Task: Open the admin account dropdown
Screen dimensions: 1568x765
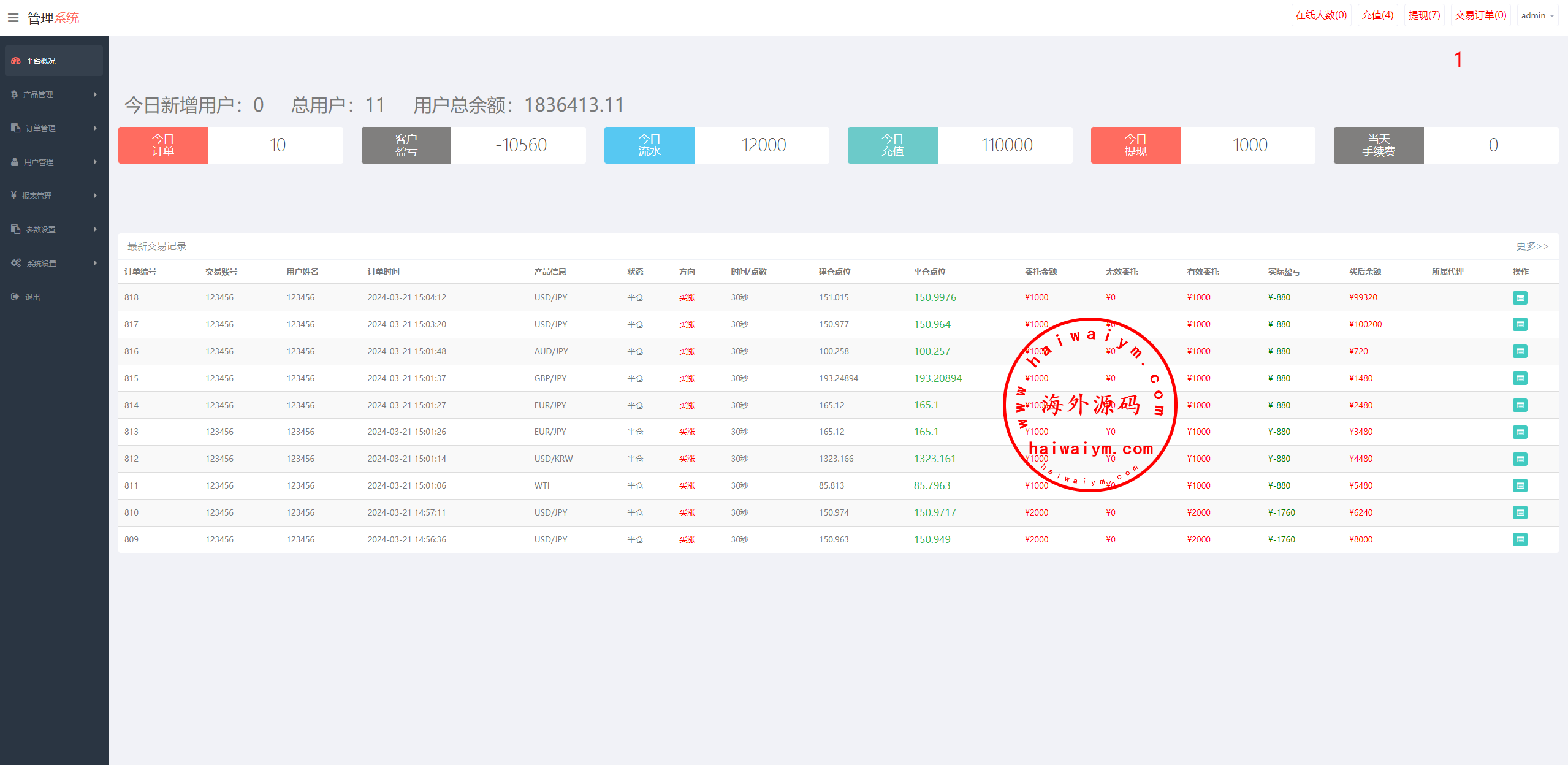Action: 1537,16
